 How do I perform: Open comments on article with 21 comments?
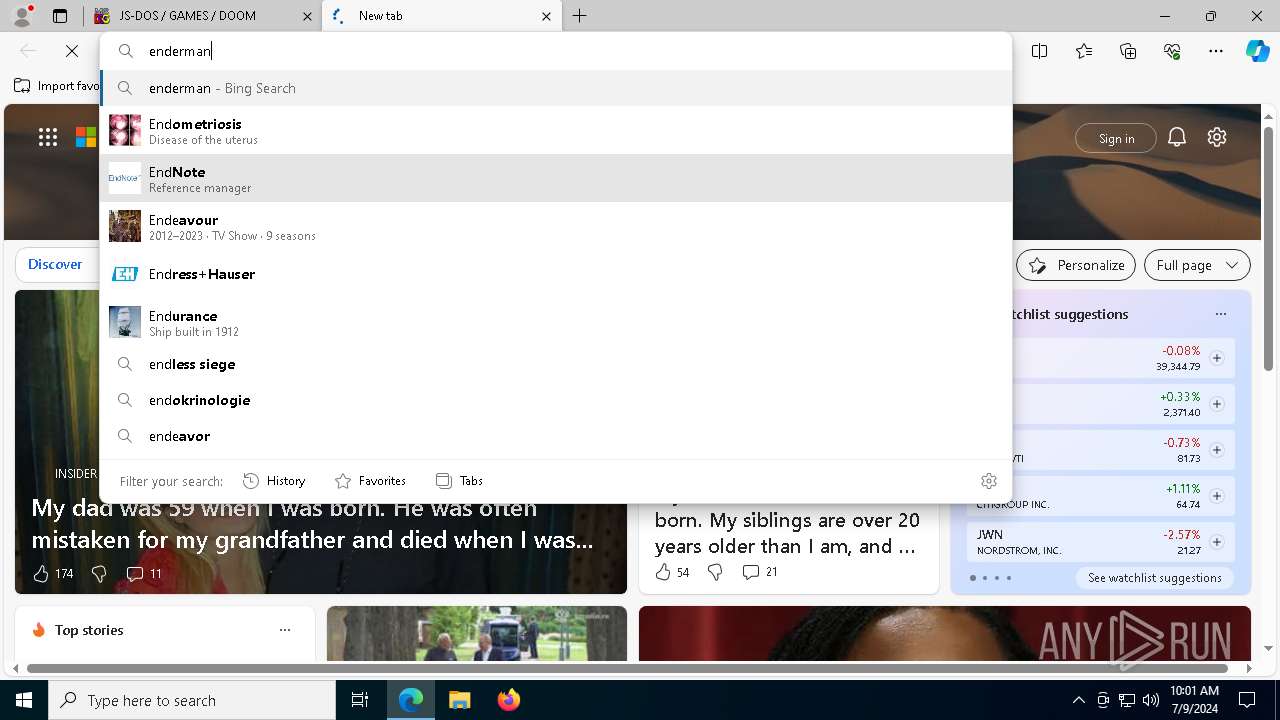click(760, 572)
